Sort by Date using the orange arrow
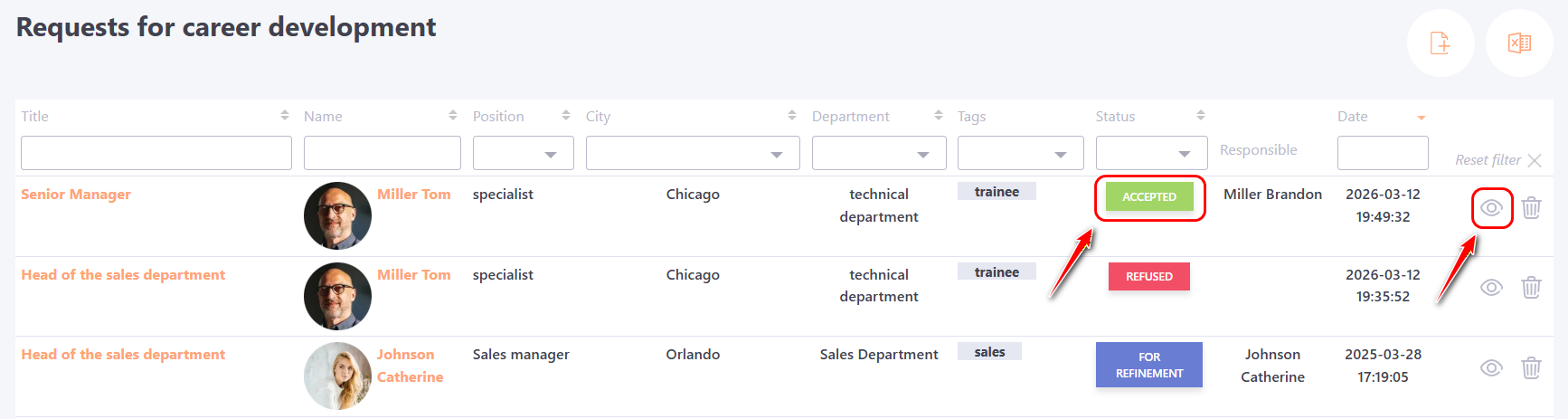 coord(1421,118)
